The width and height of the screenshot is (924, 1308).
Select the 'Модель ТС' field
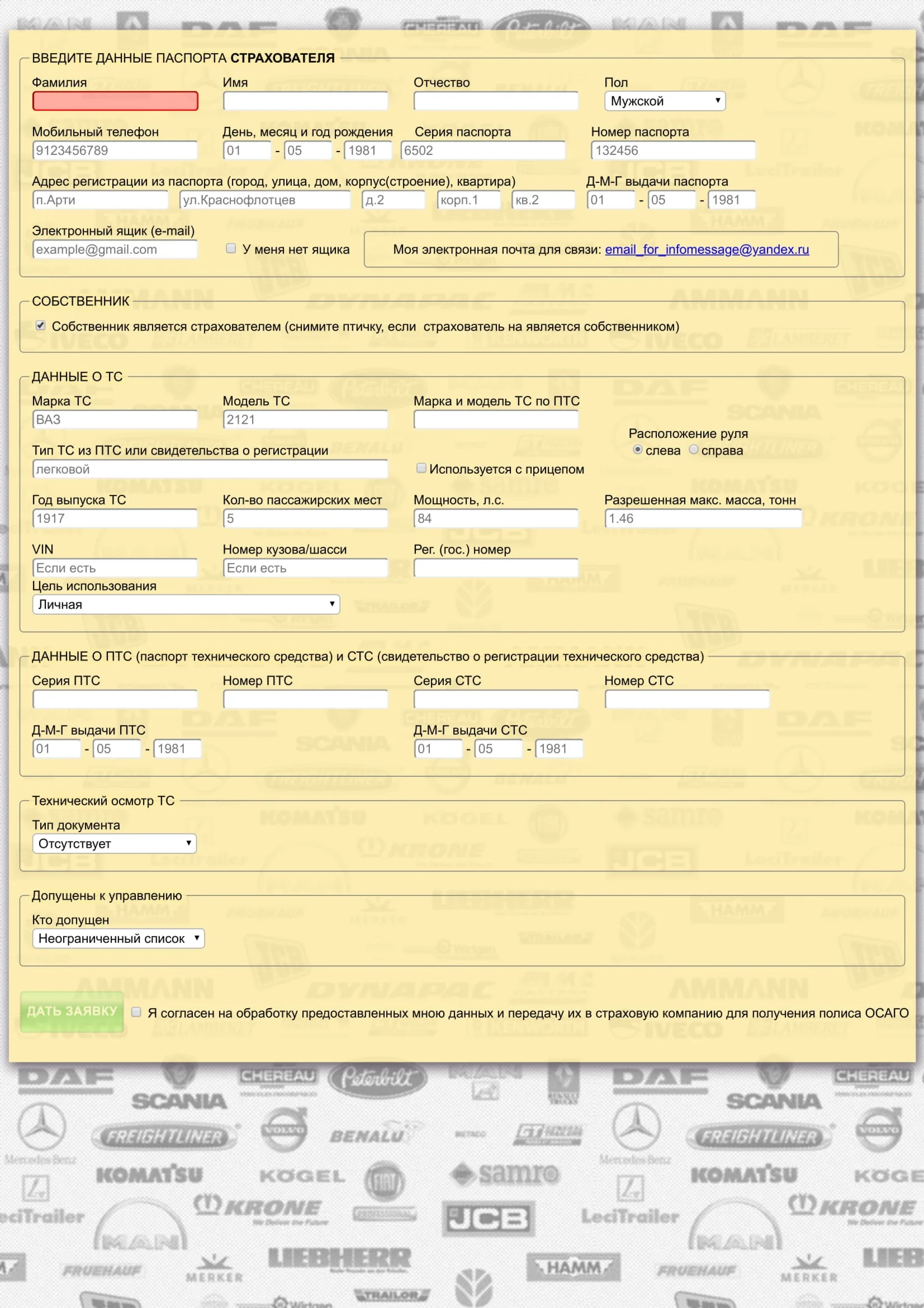coord(306,420)
